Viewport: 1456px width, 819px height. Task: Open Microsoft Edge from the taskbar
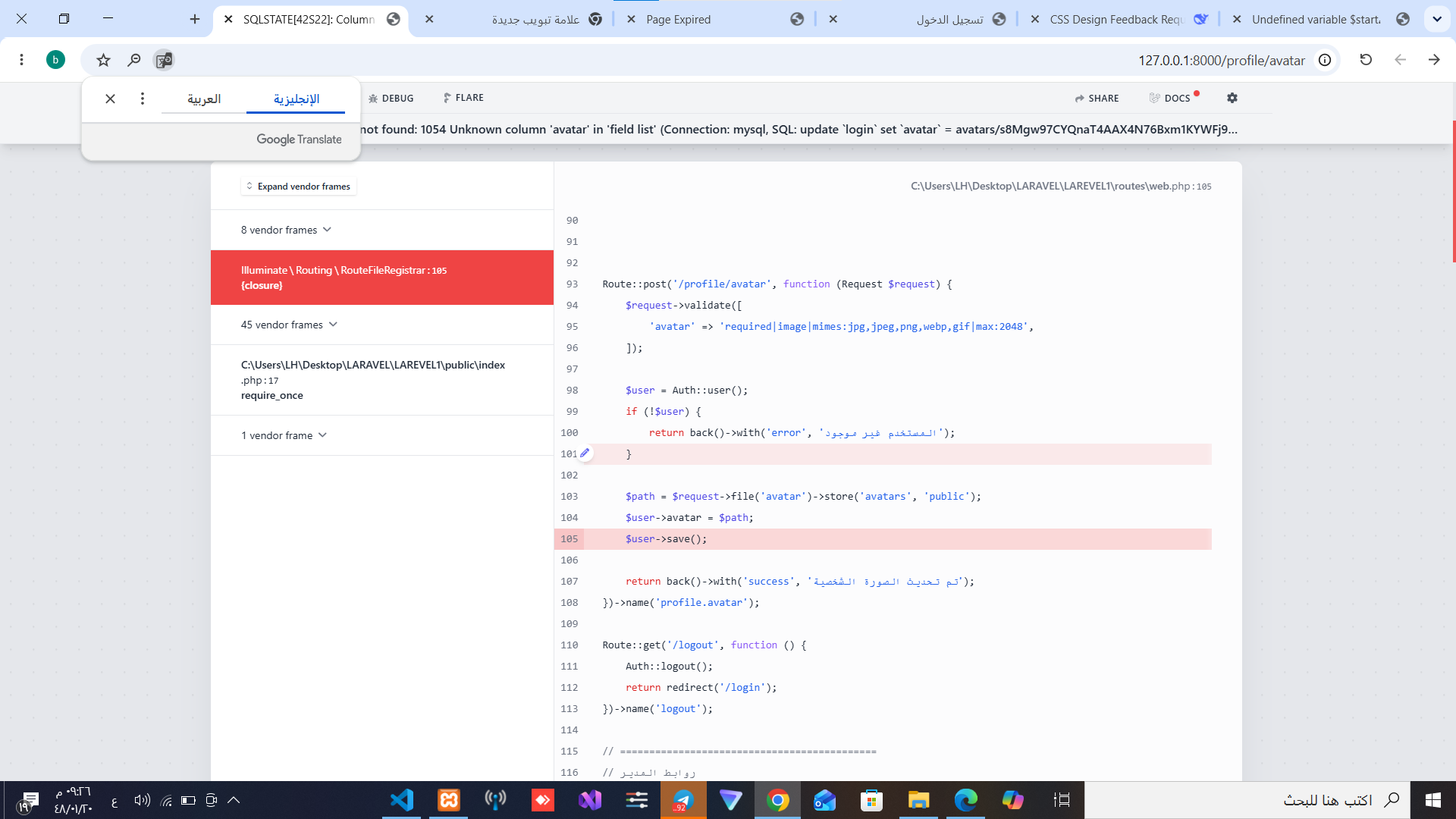(x=965, y=800)
